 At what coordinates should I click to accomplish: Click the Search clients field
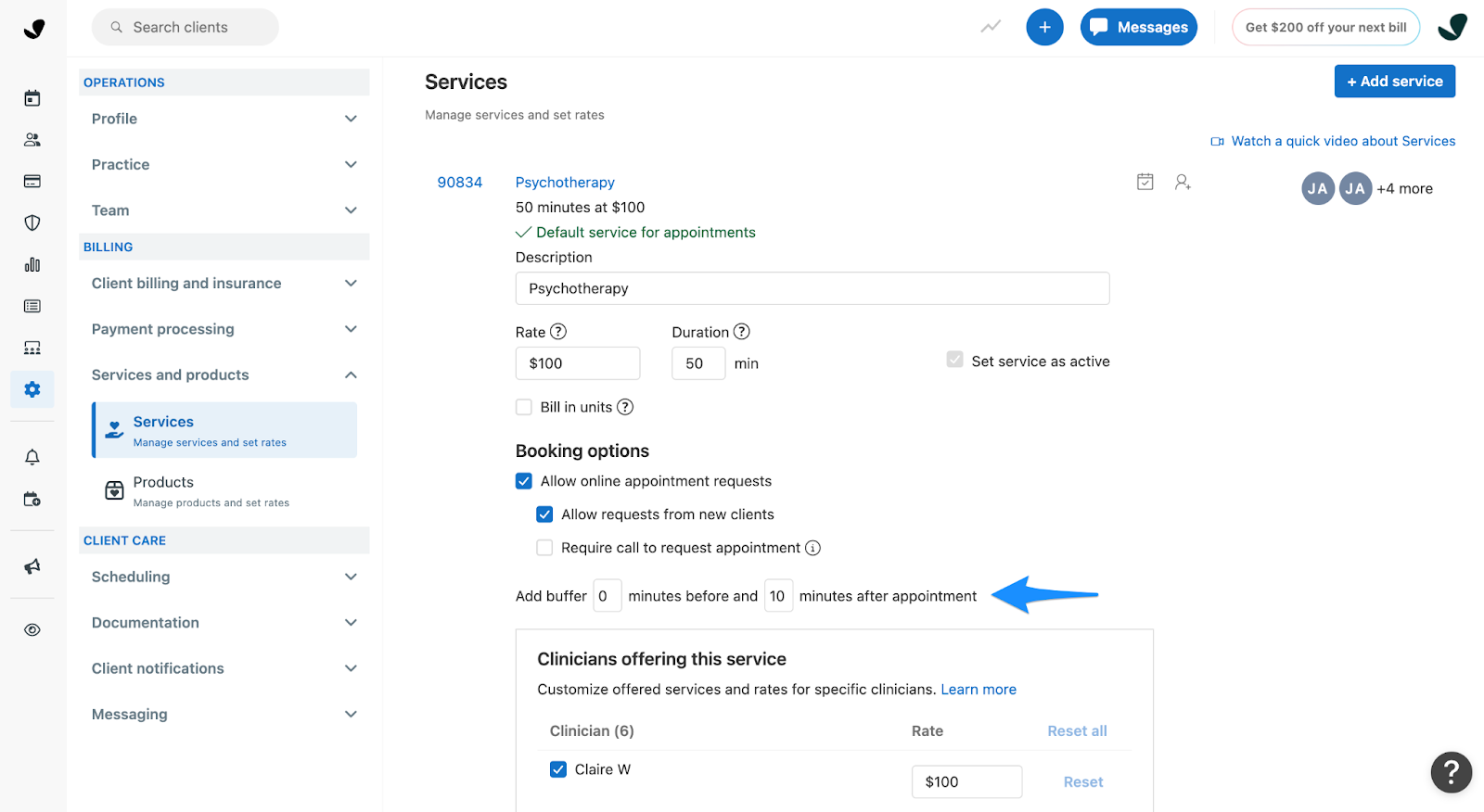pyautogui.click(x=185, y=27)
